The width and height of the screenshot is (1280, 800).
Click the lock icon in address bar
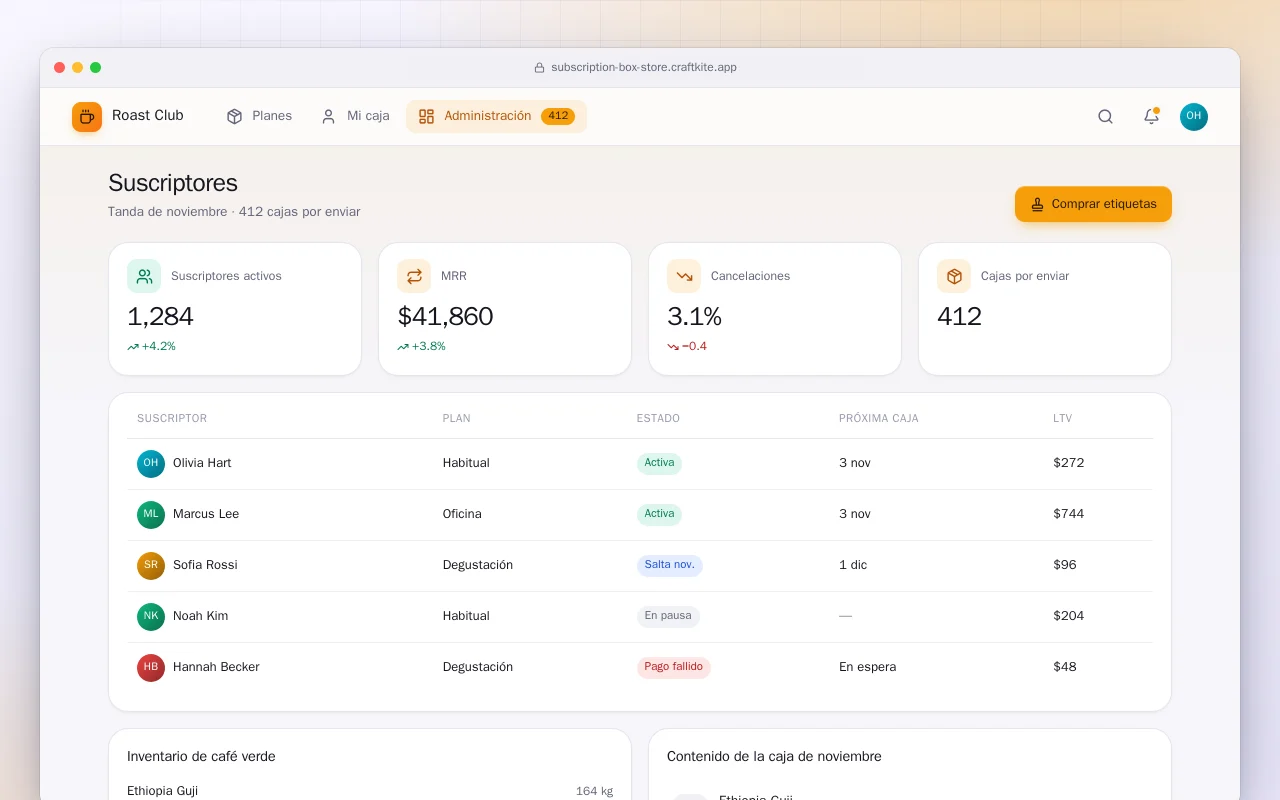[x=539, y=68]
